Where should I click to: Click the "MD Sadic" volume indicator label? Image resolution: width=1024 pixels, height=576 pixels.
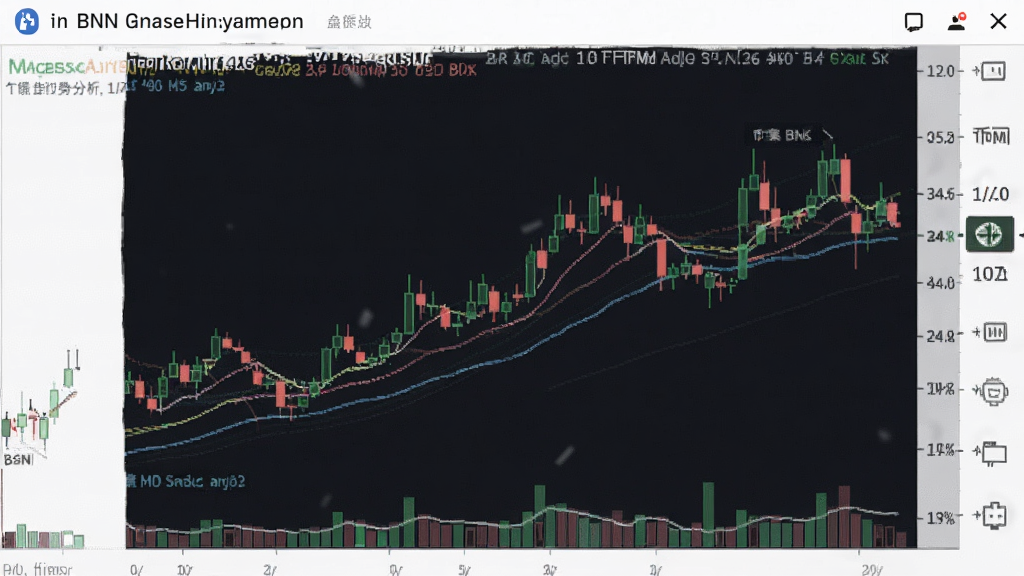click(186, 481)
